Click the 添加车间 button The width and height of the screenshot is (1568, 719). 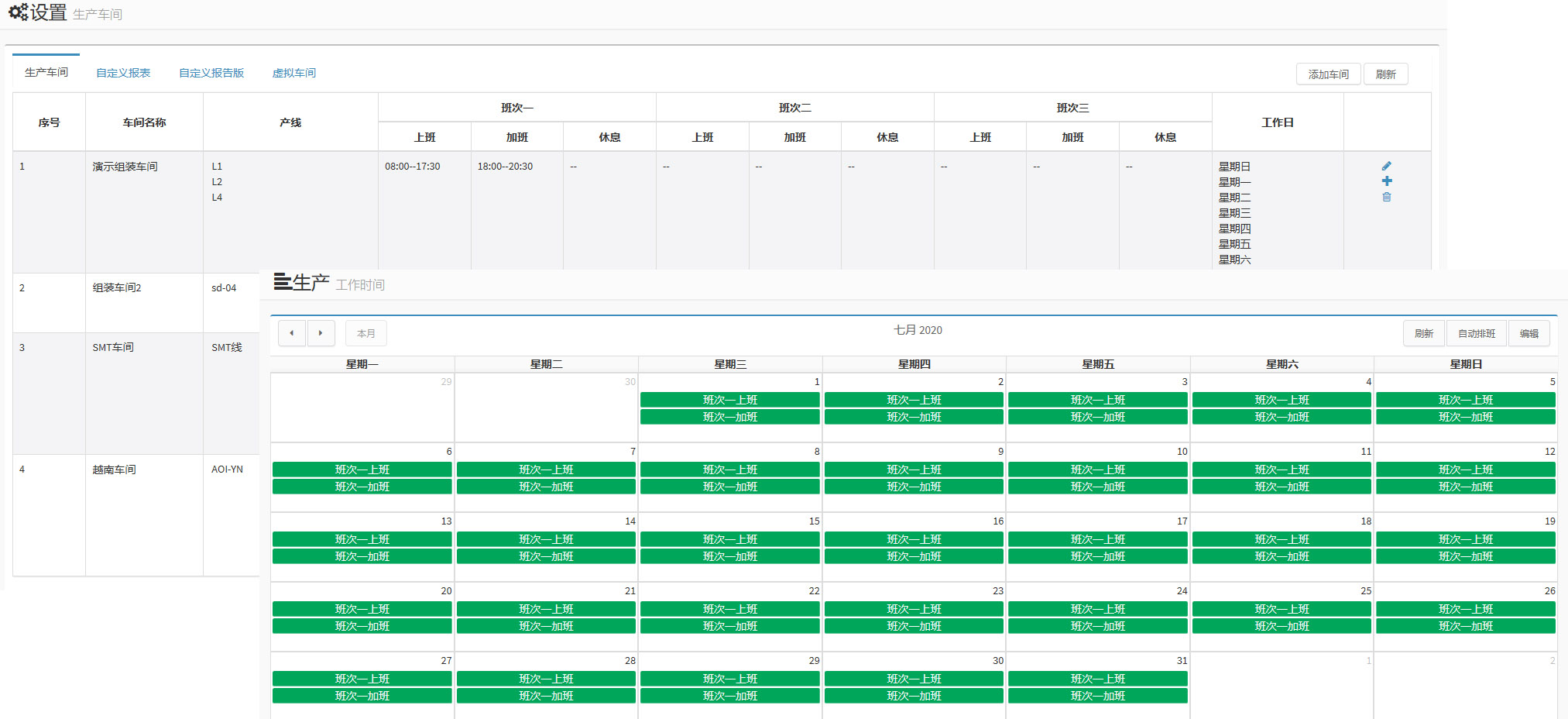pos(1328,74)
